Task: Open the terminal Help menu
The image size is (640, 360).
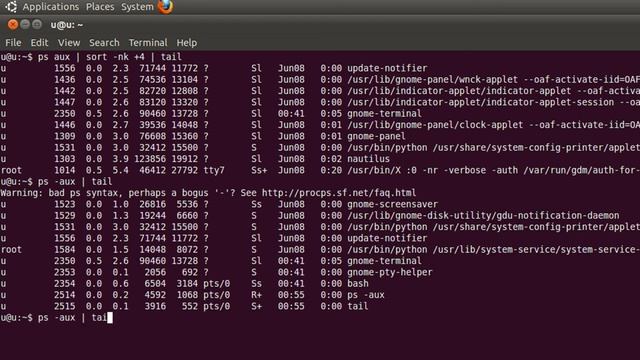Action: 187,42
